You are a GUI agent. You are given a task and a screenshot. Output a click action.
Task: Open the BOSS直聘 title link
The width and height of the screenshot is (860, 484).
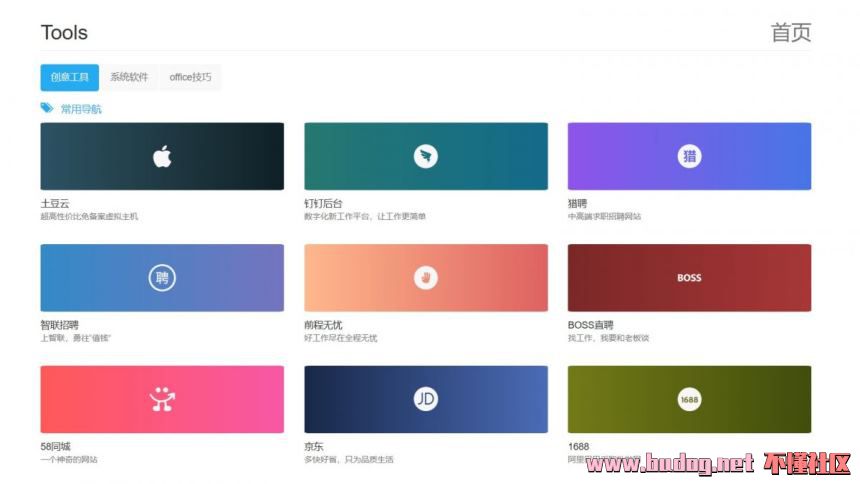(x=591, y=325)
